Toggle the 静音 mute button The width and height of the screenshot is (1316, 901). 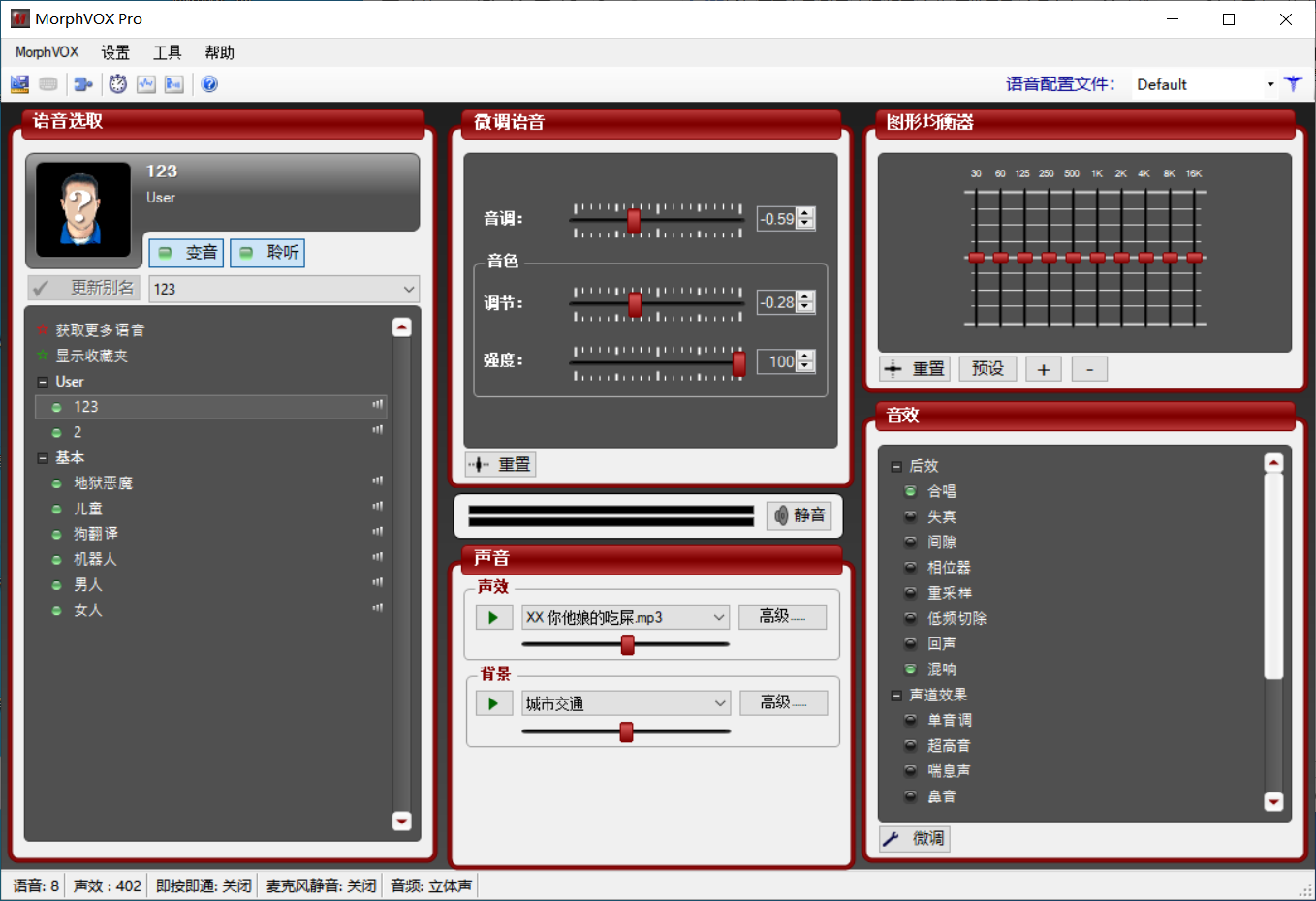pyautogui.click(x=799, y=515)
